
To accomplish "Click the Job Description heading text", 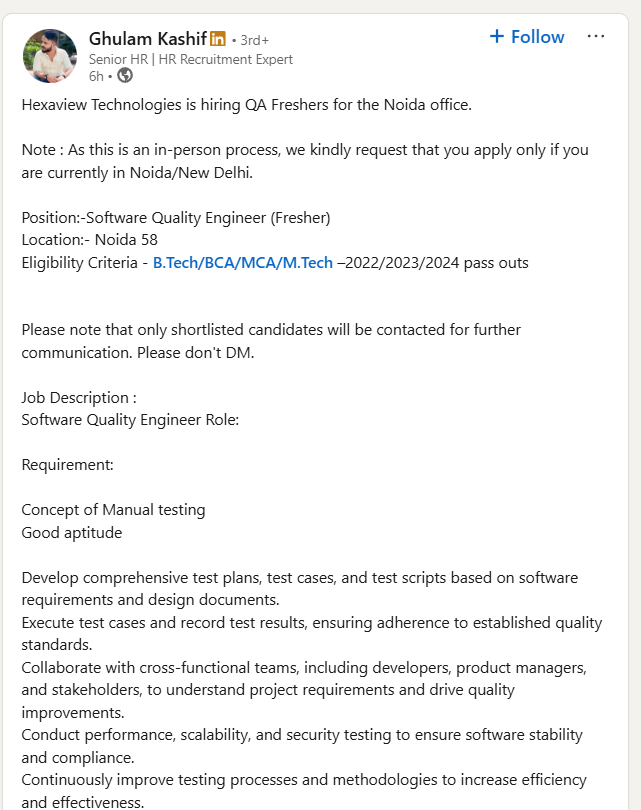I will click(x=79, y=397).
